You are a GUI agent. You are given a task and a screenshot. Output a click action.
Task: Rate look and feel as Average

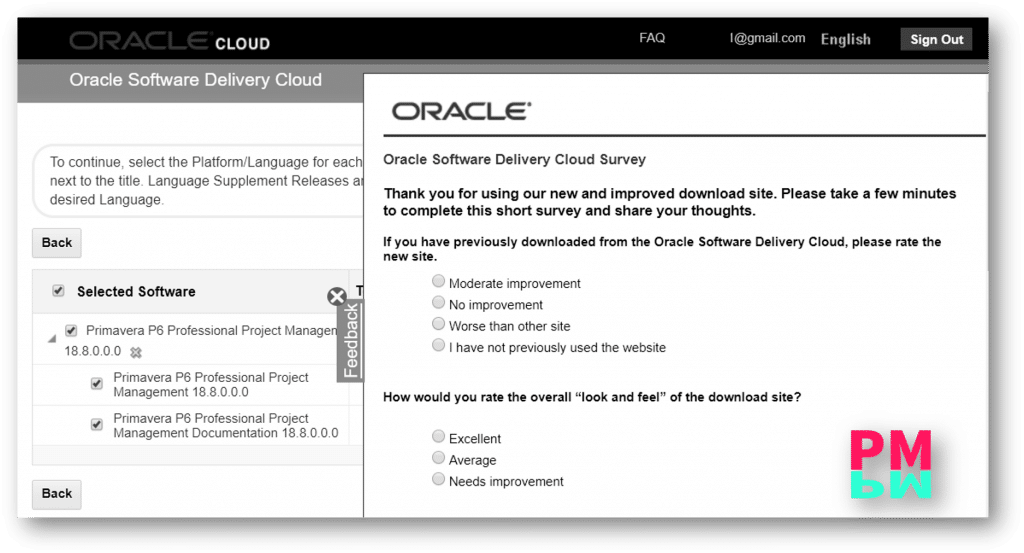[438, 458]
